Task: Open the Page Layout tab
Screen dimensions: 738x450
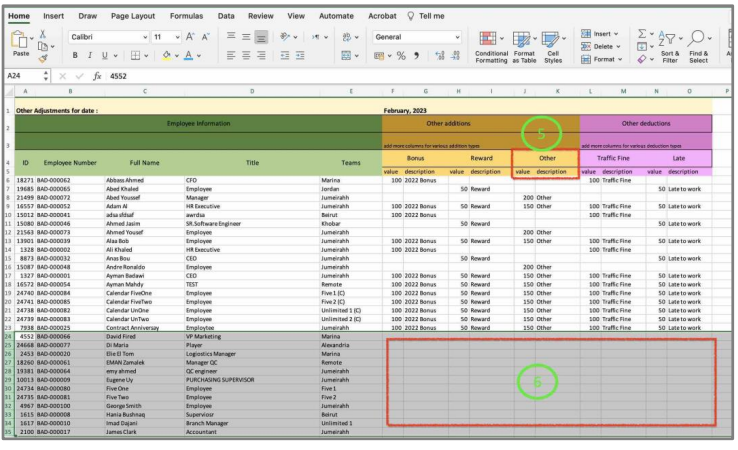Action: 133,16
